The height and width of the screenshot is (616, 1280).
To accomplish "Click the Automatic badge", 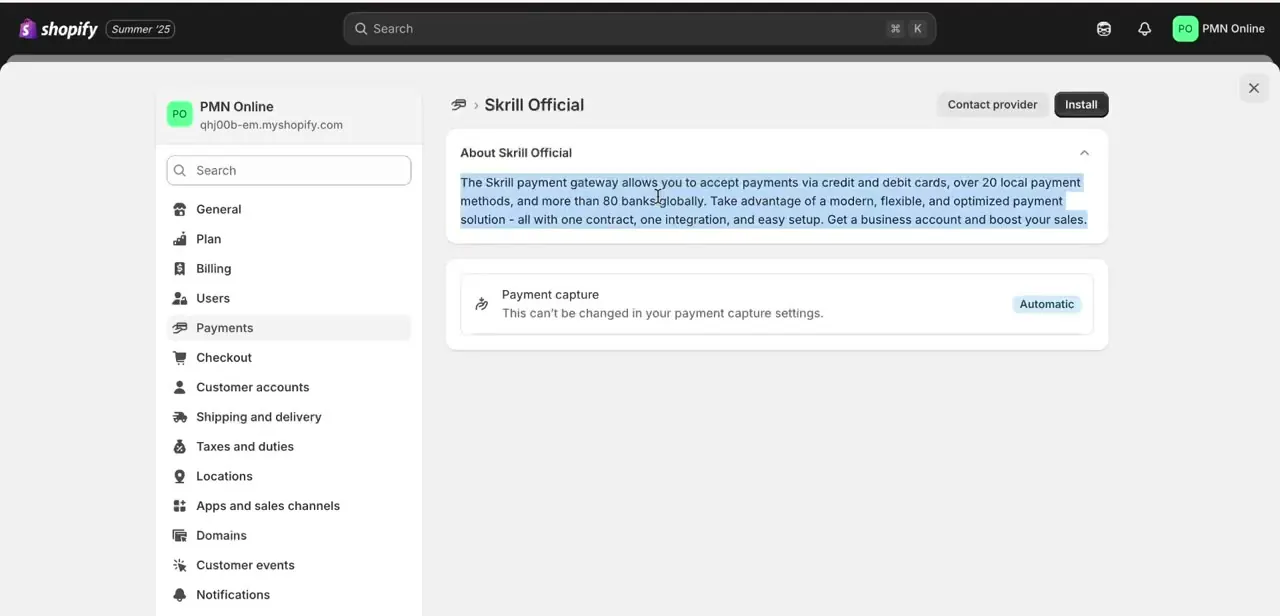I will pyautogui.click(x=1047, y=304).
